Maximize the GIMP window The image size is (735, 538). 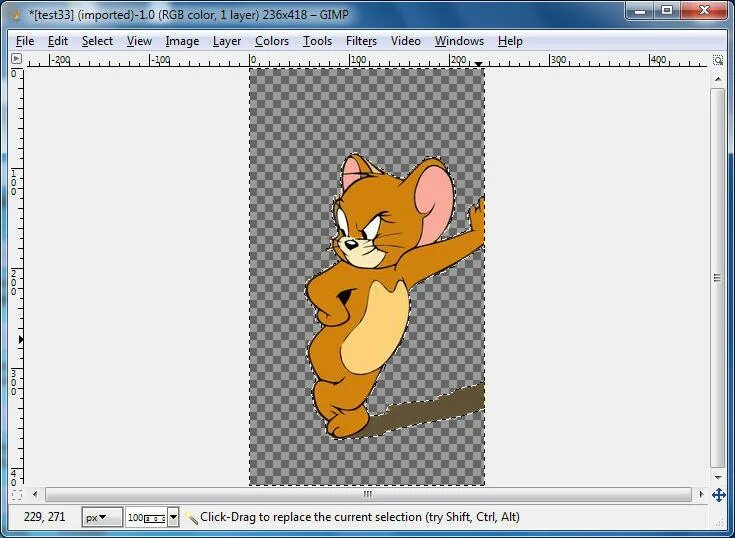click(x=667, y=10)
